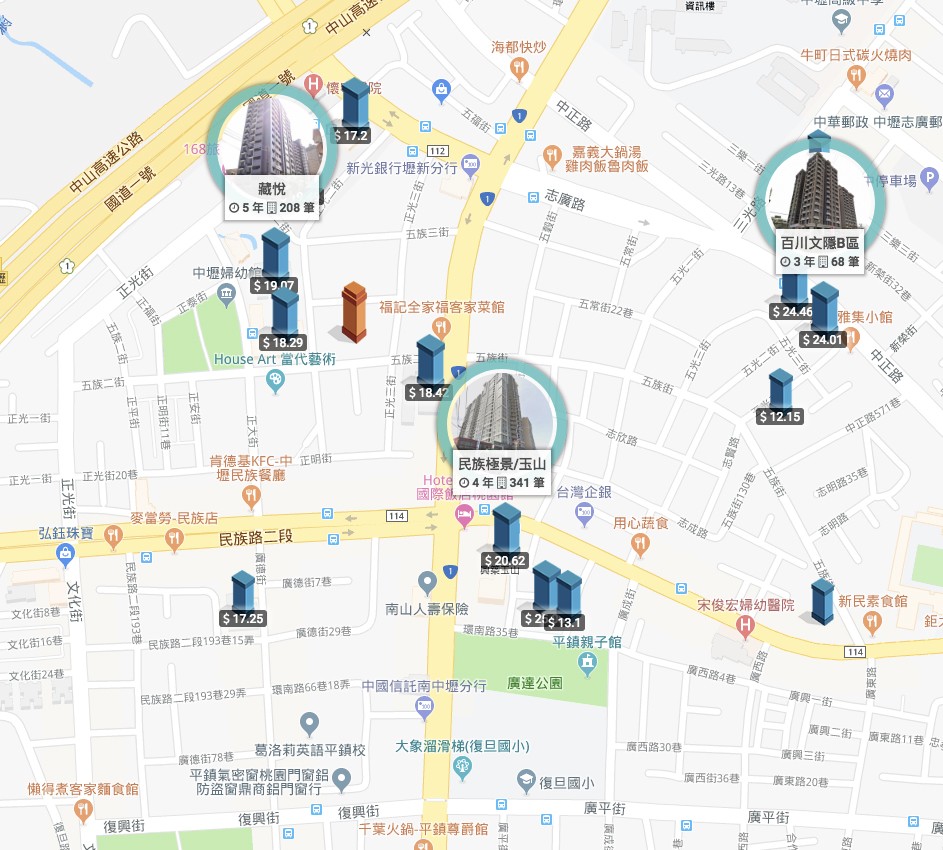Click the 志廣路 road label
This screenshot has height=850, width=943.
(x=565, y=199)
